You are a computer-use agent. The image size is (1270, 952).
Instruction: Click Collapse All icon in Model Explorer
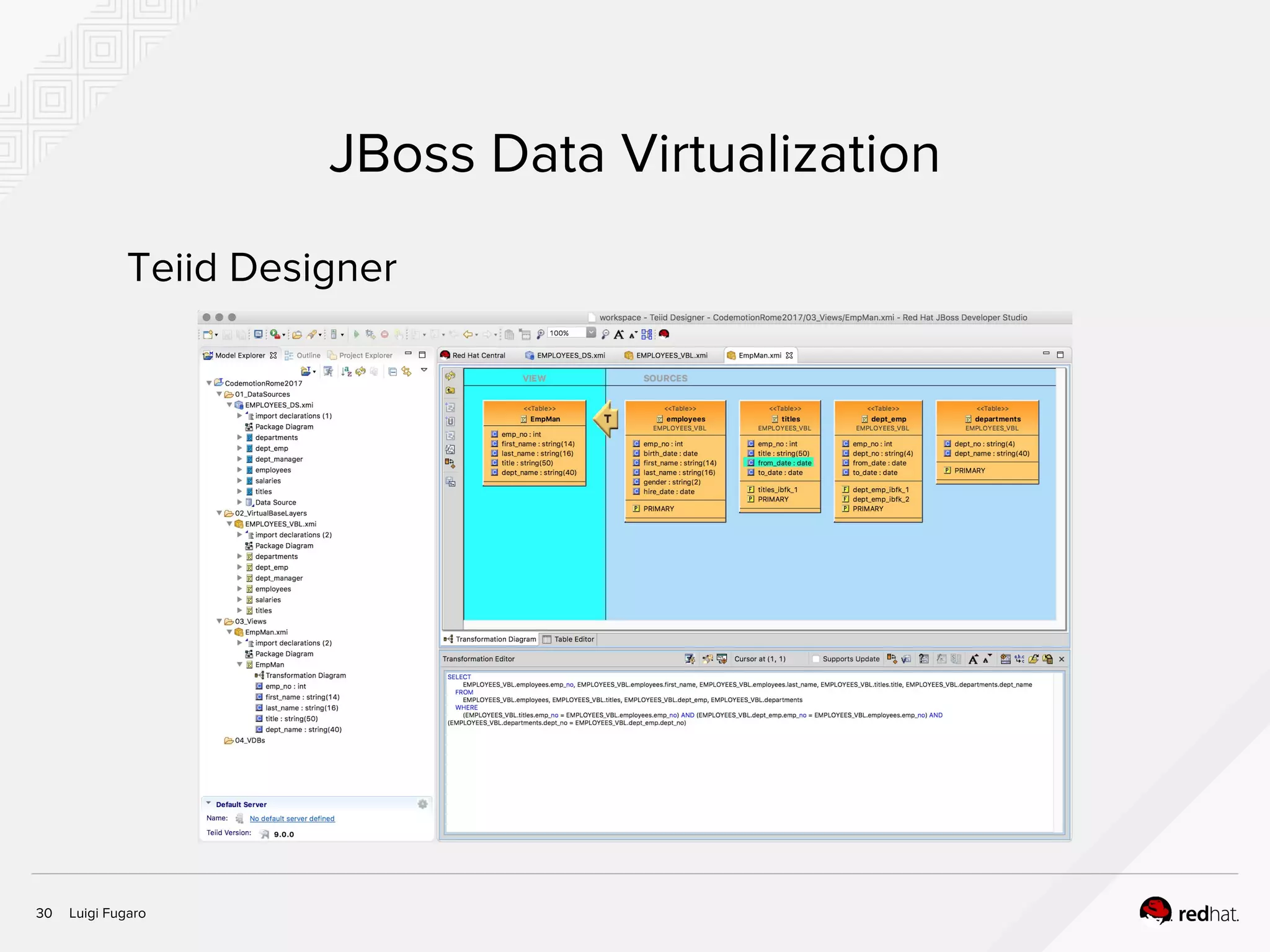393,371
